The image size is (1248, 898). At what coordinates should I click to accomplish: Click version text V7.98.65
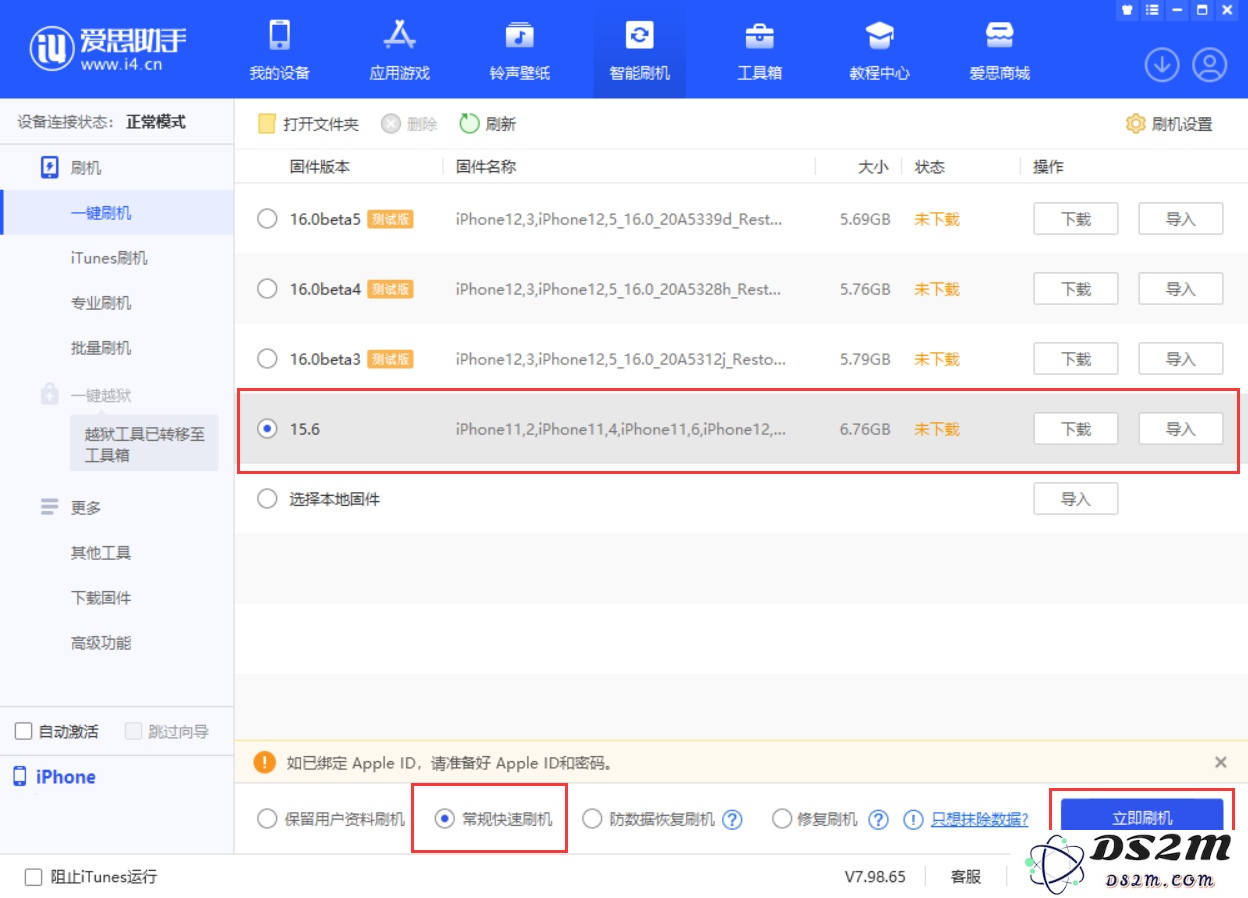tap(875, 877)
